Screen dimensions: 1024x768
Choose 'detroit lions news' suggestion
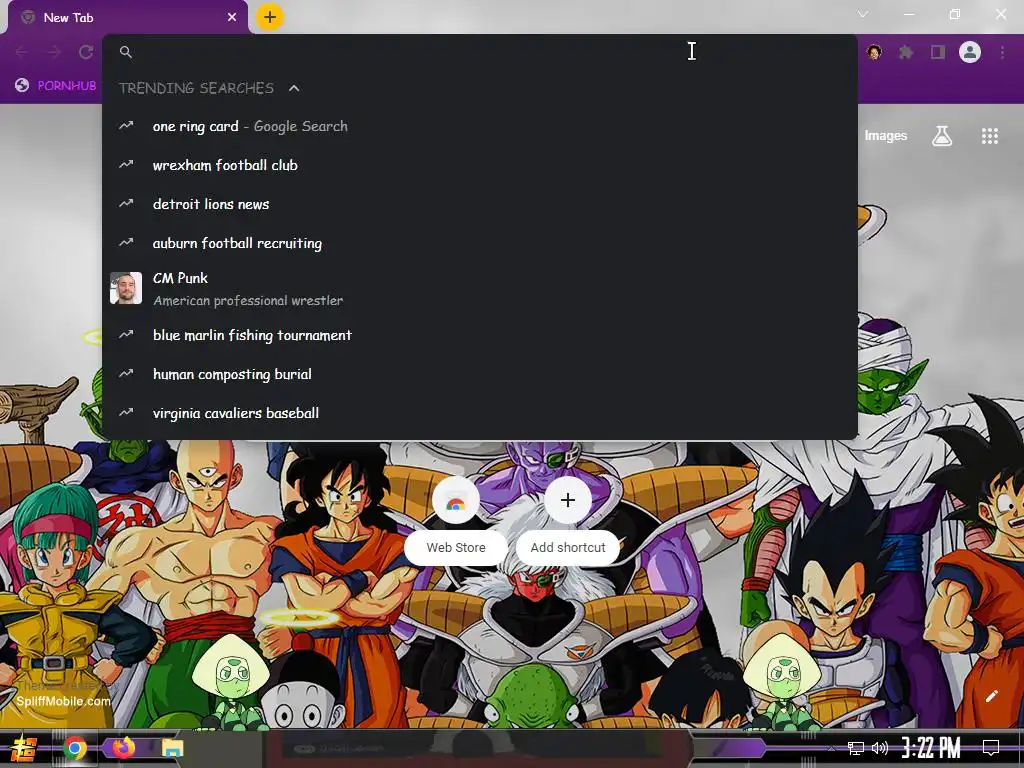click(x=479, y=204)
